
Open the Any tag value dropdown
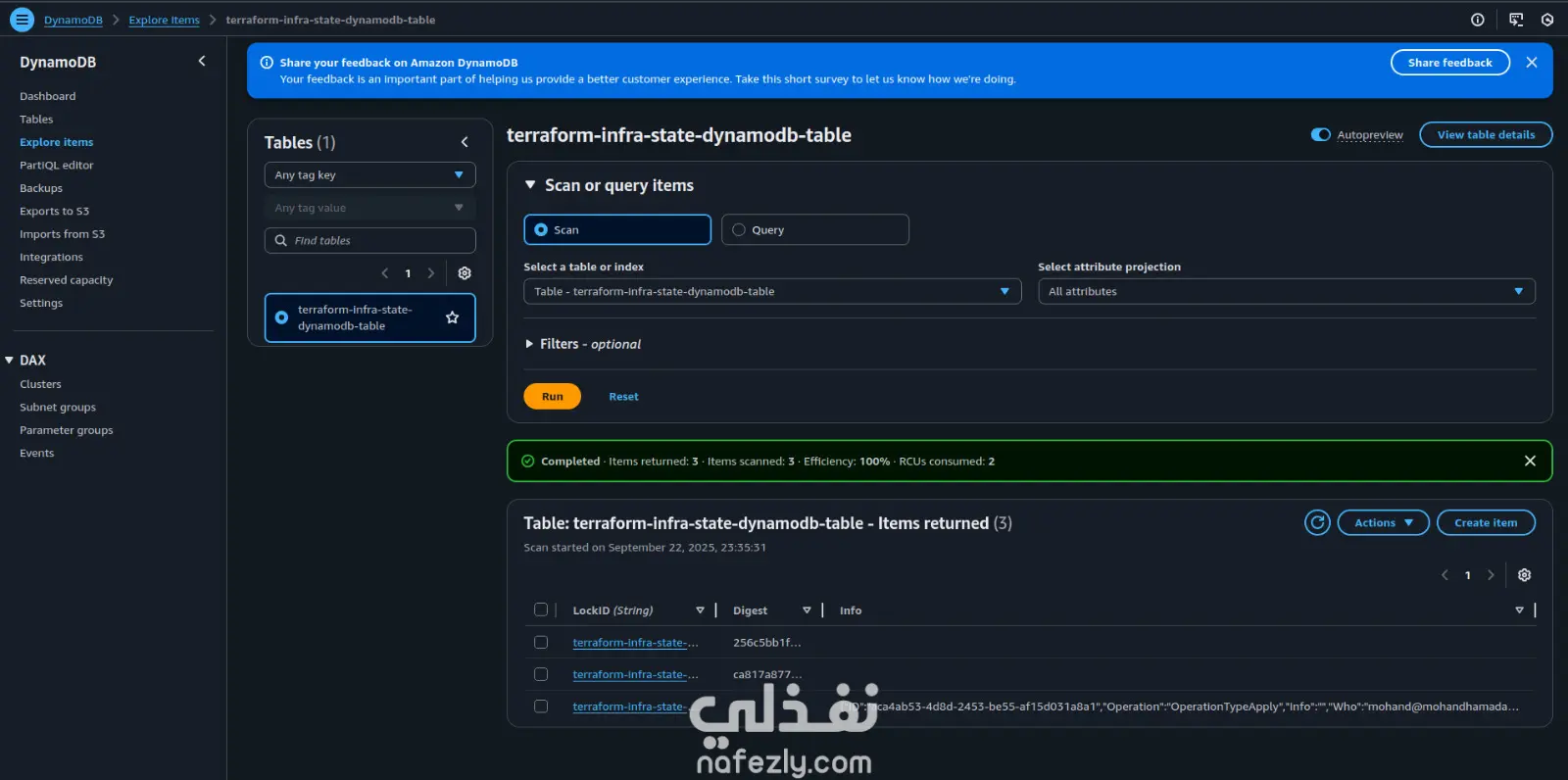click(369, 208)
